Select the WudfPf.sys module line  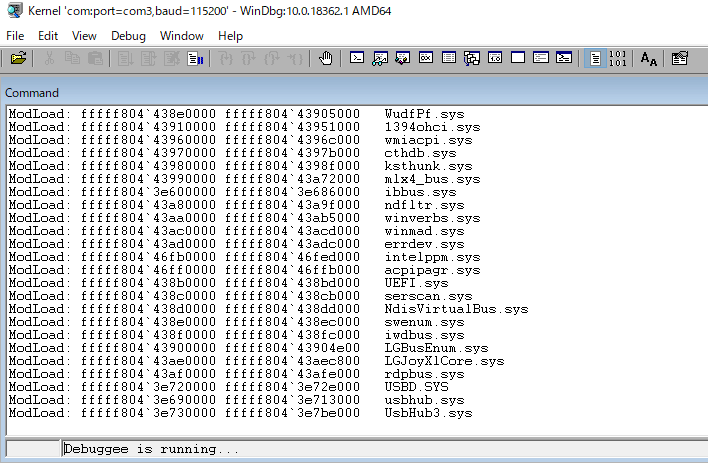tap(237, 114)
